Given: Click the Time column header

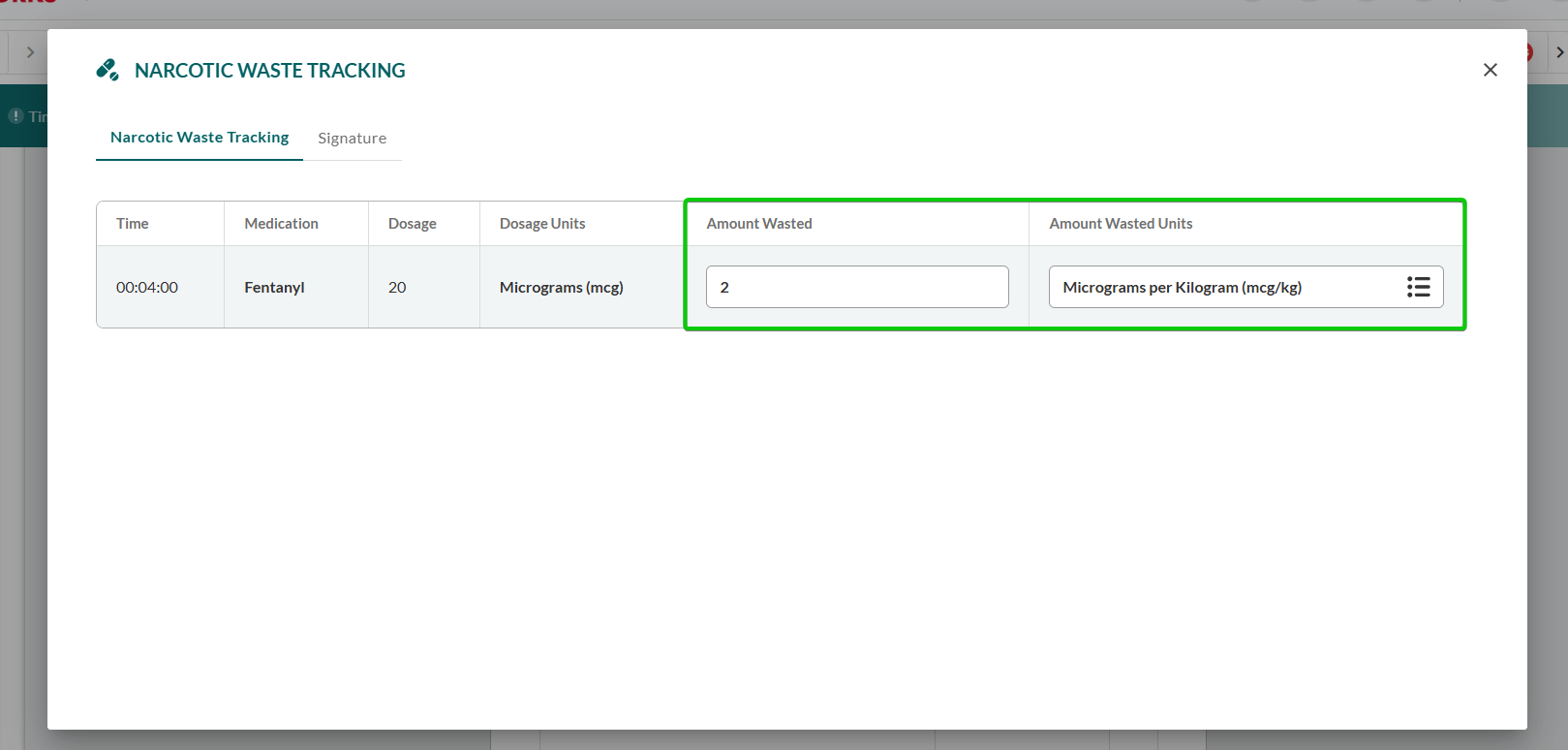Looking at the screenshot, I should point(133,224).
